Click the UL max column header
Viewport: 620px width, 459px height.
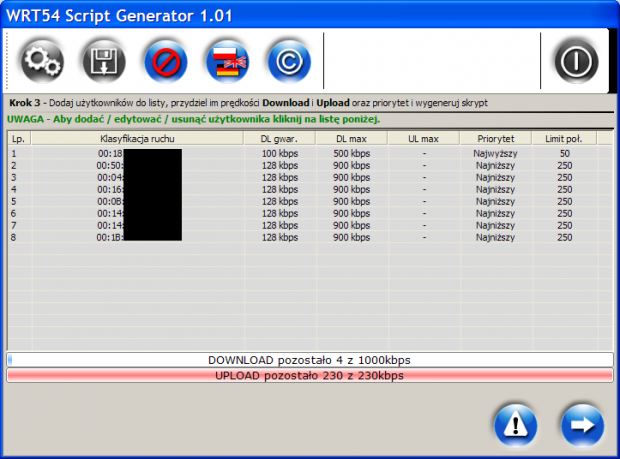tap(423, 139)
